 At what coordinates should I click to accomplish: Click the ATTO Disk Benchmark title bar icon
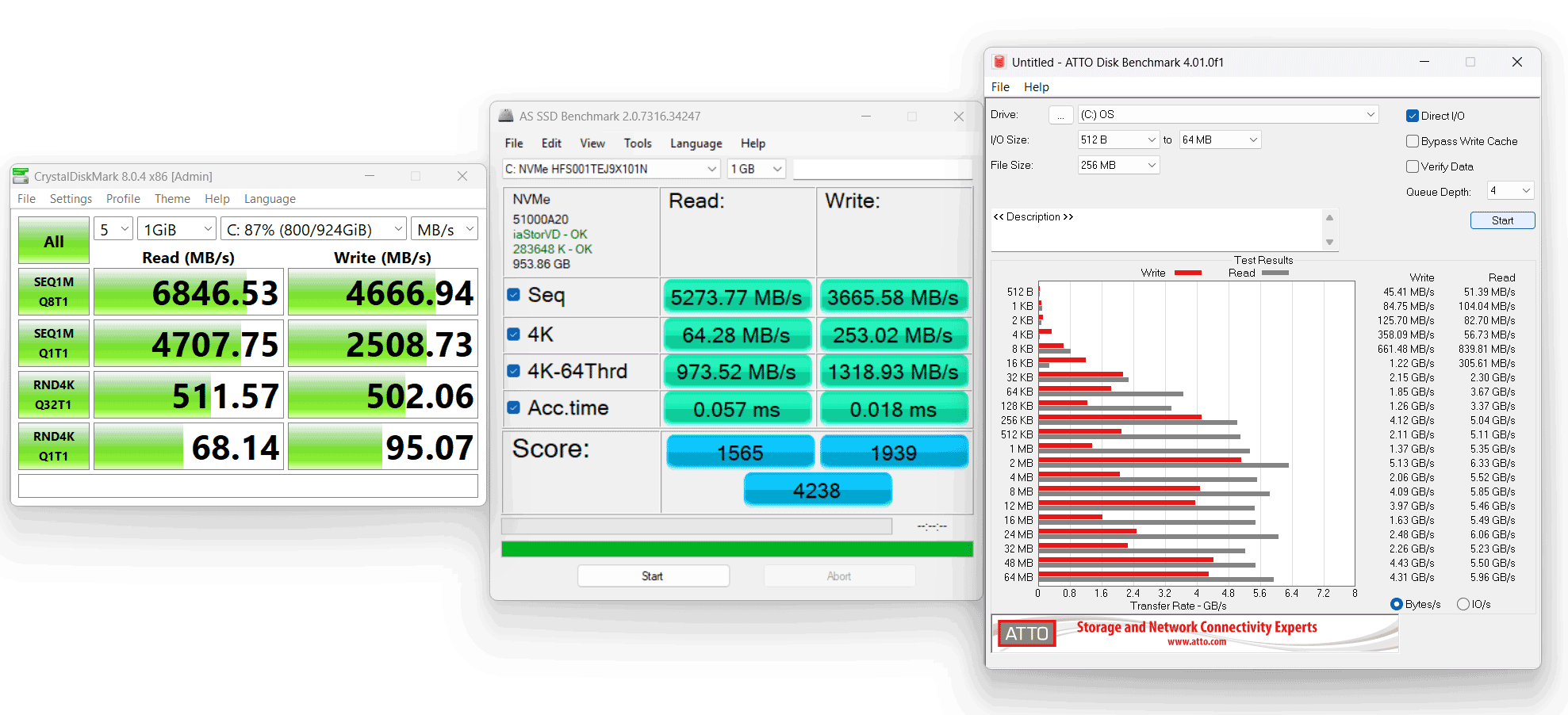pos(999,62)
